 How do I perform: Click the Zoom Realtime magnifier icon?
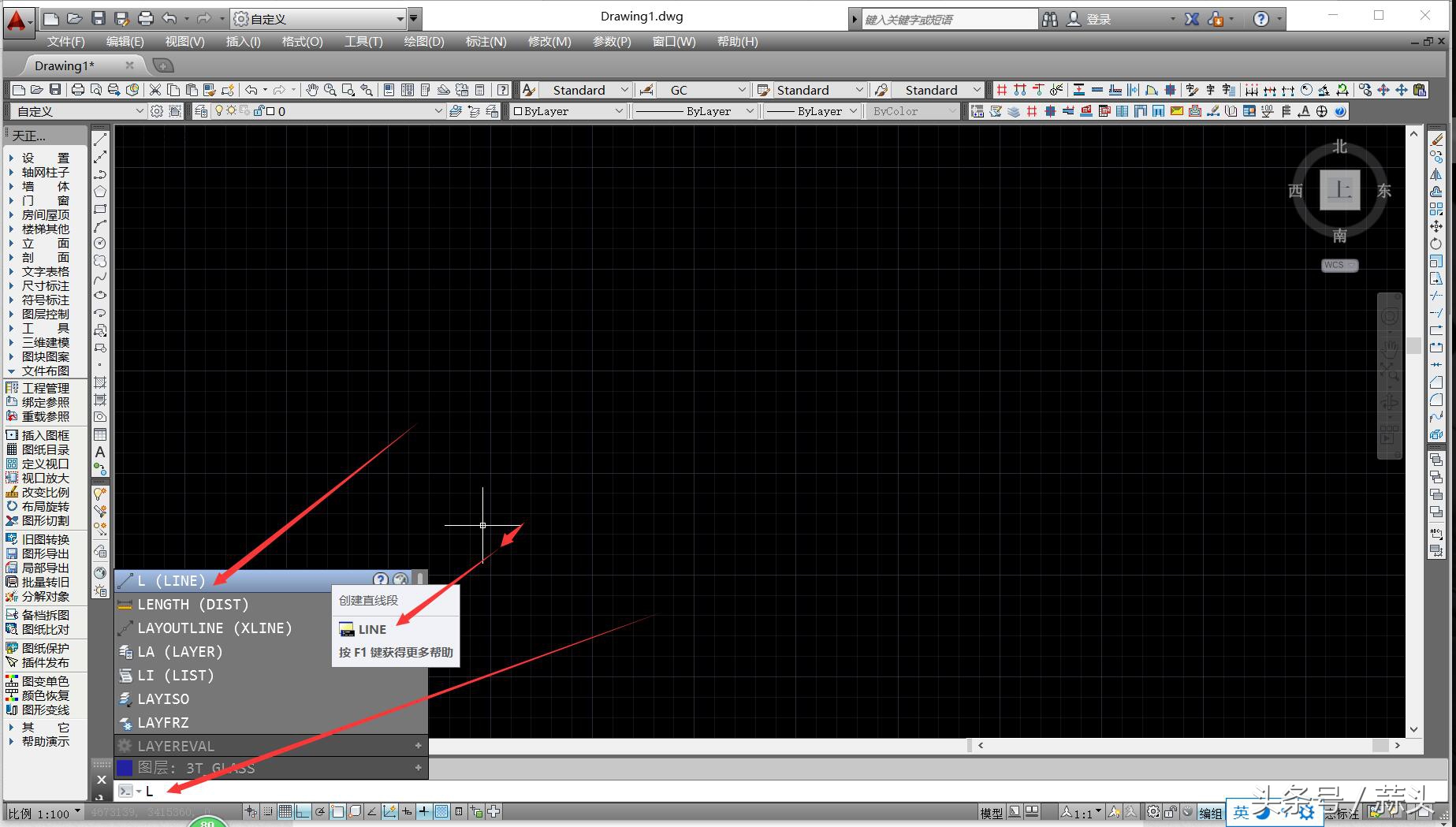coord(330,90)
